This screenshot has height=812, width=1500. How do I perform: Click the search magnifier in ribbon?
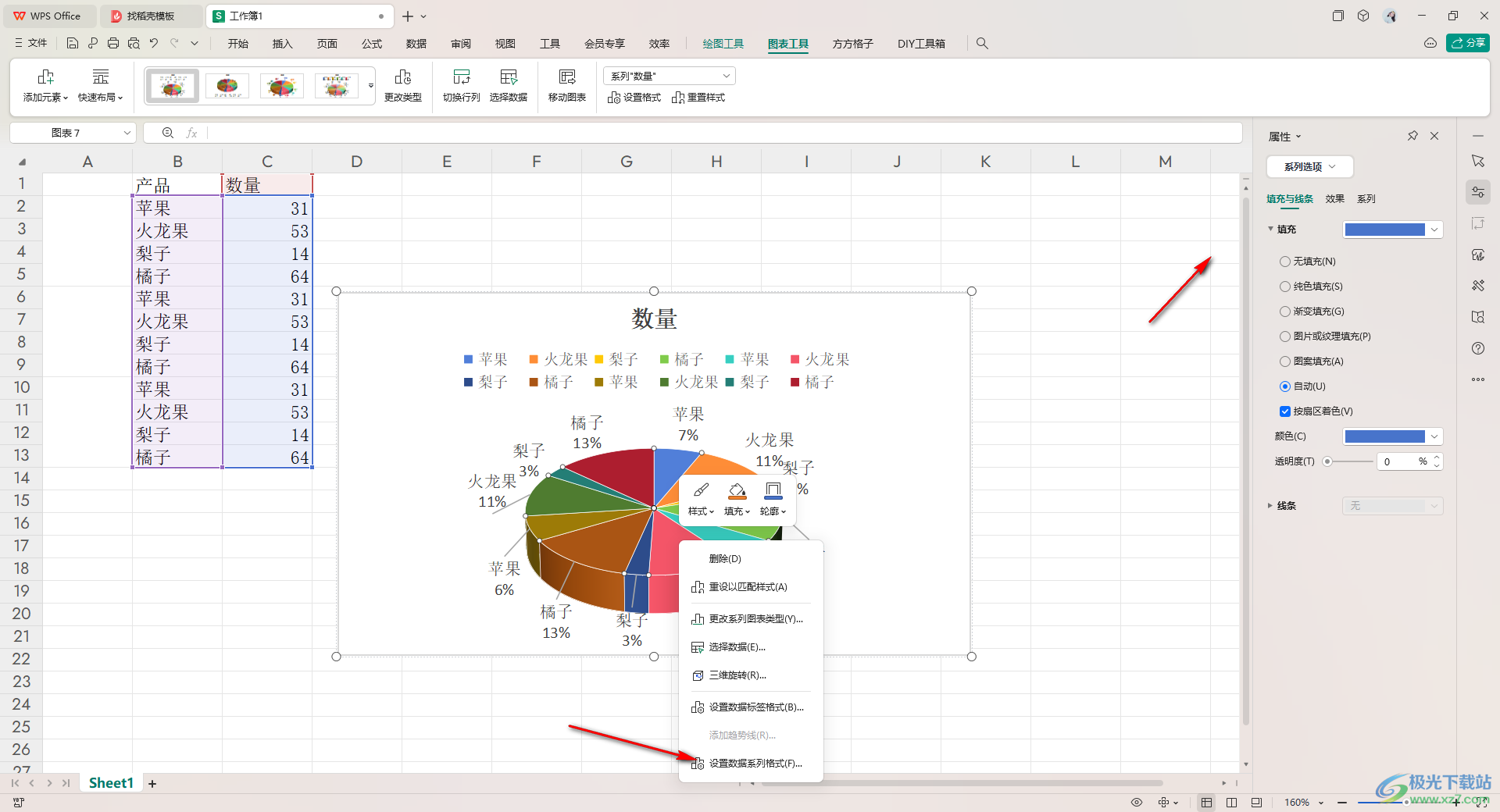click(982, 44)
